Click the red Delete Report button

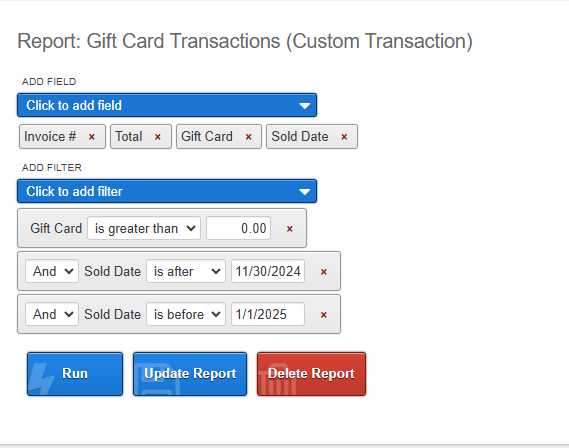[311, 374]
